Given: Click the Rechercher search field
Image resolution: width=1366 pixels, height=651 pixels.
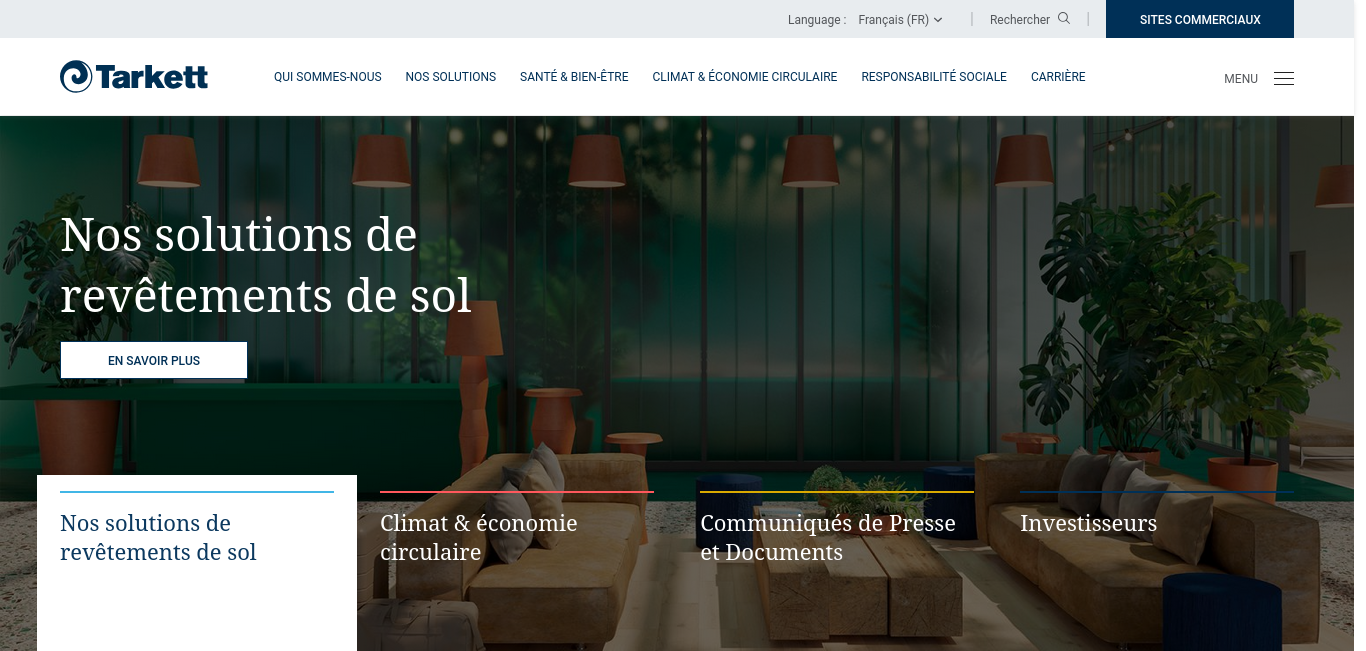Looking at the screenshot, I should [x=1030, y=19].
